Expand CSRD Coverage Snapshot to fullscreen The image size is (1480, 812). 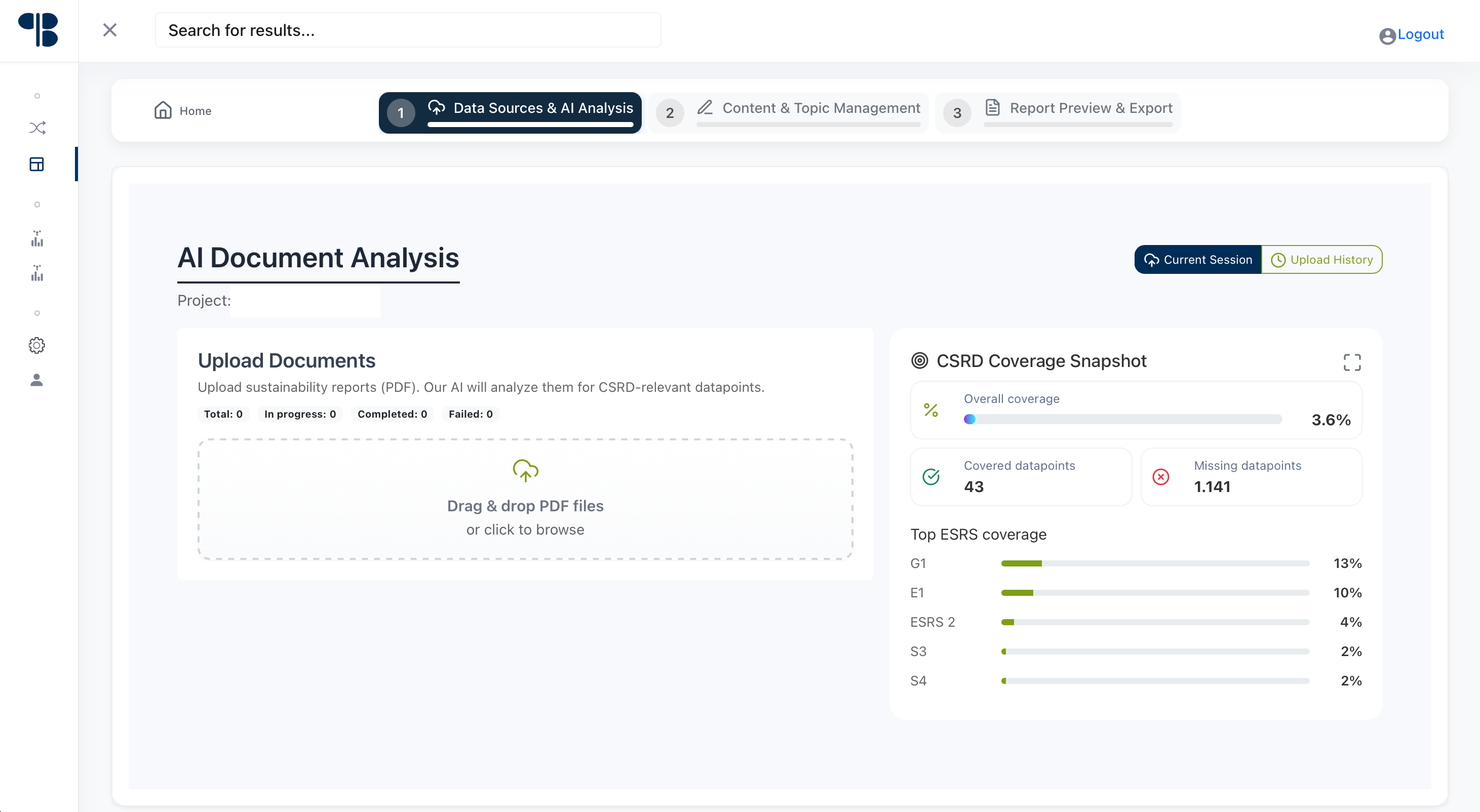click(1352, 362)
